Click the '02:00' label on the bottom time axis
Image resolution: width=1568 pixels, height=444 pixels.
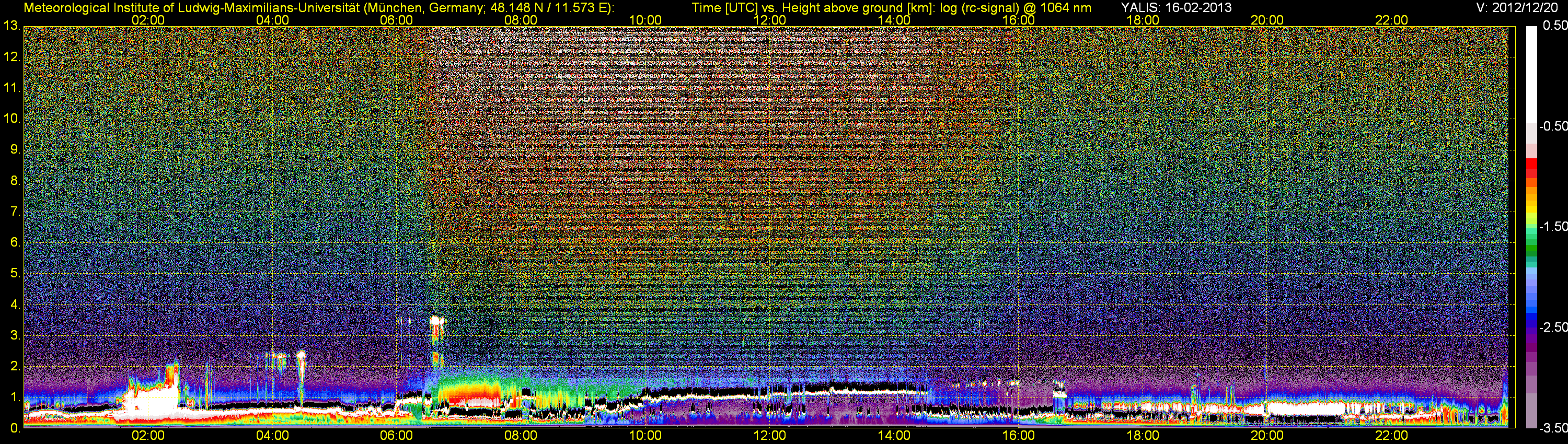[x=148, y=436]
